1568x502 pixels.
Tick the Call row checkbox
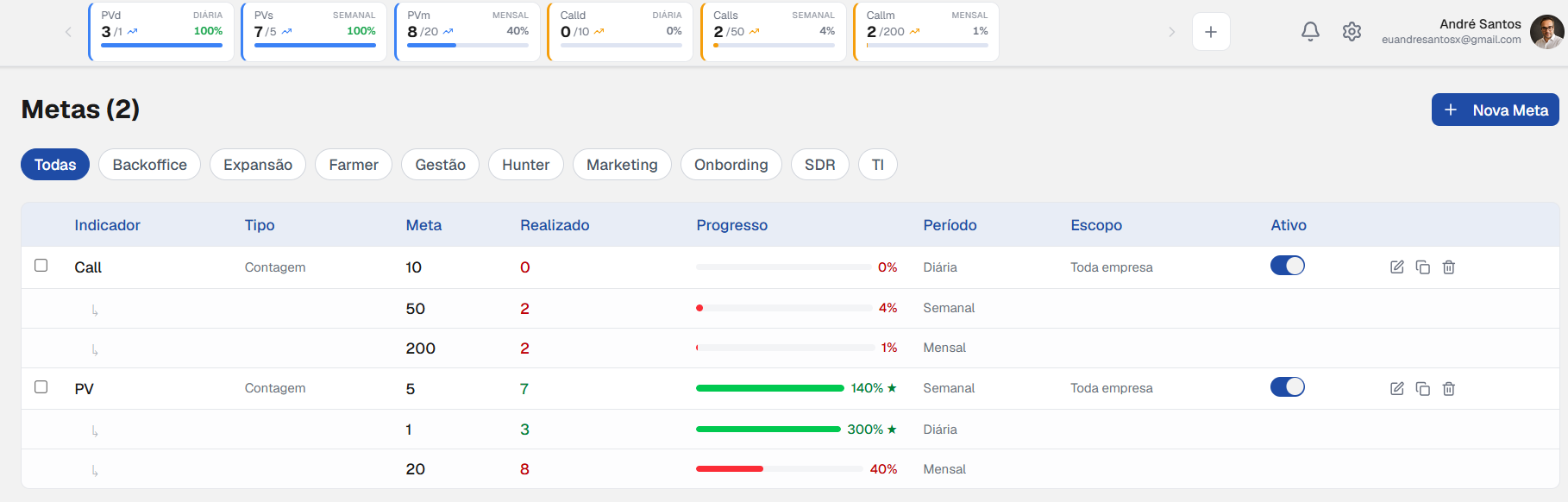coord(41,266)
